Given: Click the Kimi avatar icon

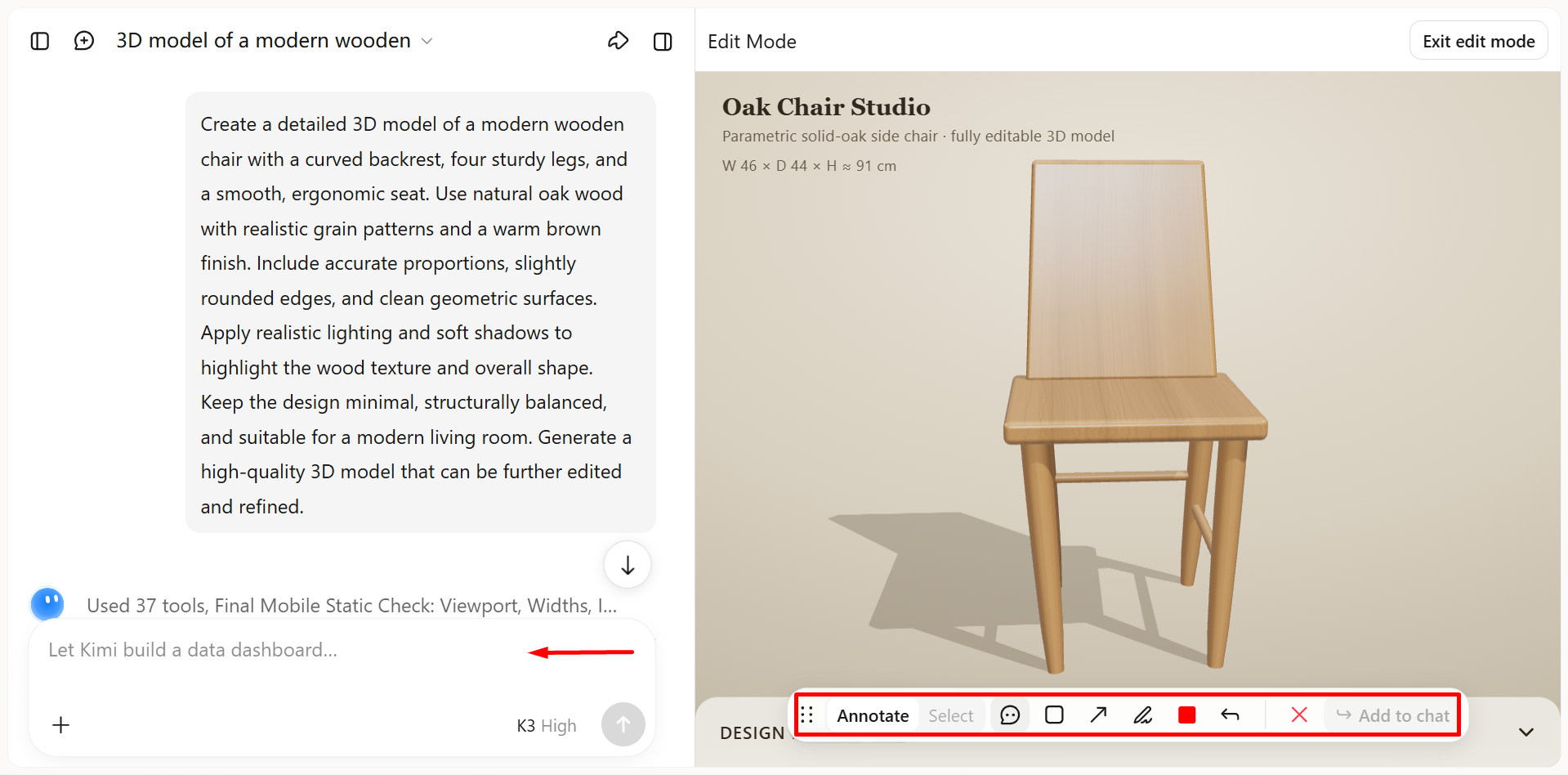Looking at the screenshot, I should [x=47, y=604].
